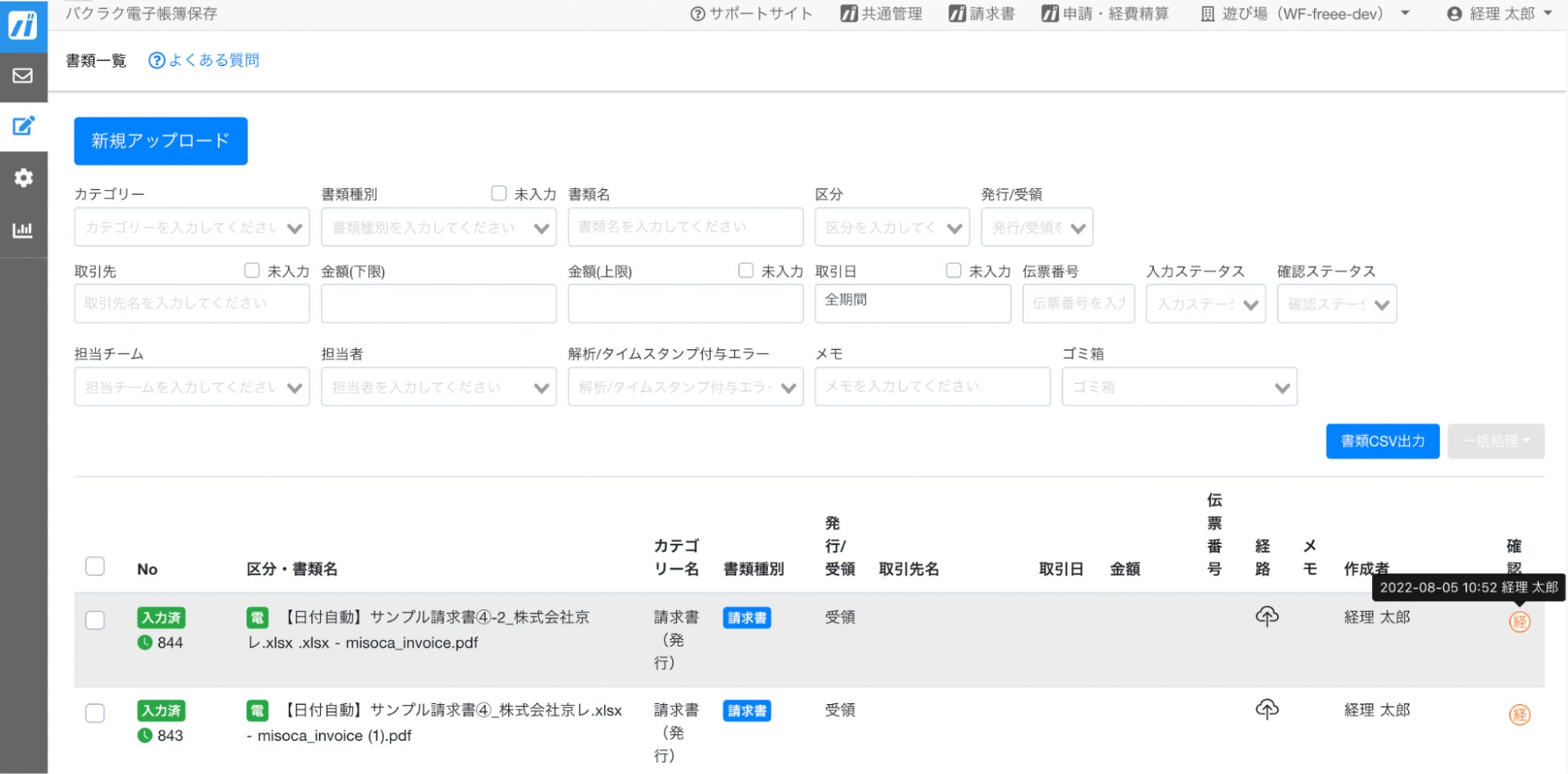Toggle 未入力 checkbox for 金額(上限)
This screenshot has height=774, width=1568.
pos(745,270)
